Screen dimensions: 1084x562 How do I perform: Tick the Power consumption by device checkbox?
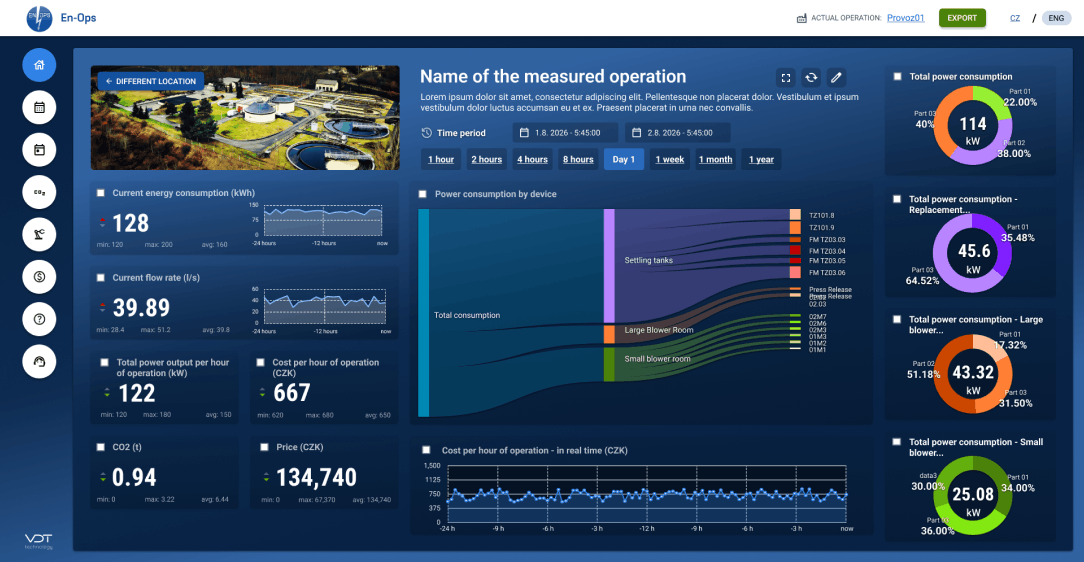pyautogui.click(x=423, y=194)
